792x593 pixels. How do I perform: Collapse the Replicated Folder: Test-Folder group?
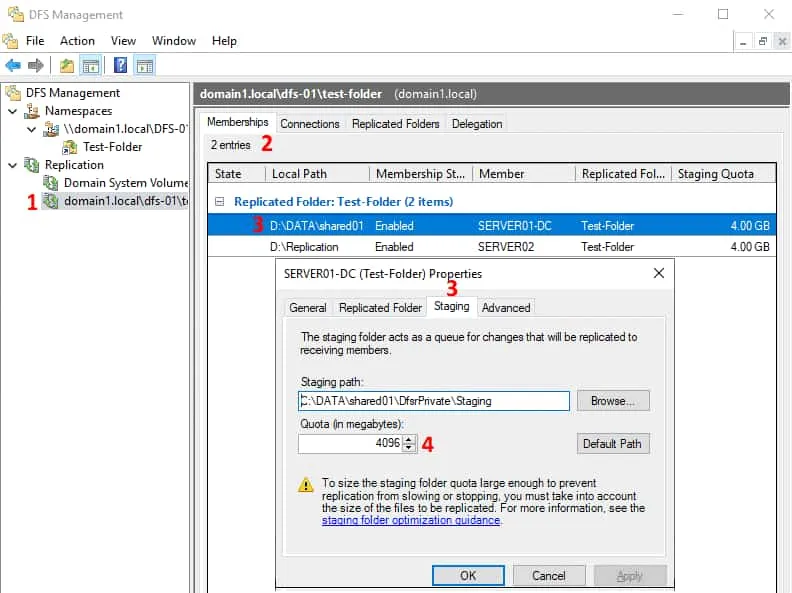[x=219, y=202]
